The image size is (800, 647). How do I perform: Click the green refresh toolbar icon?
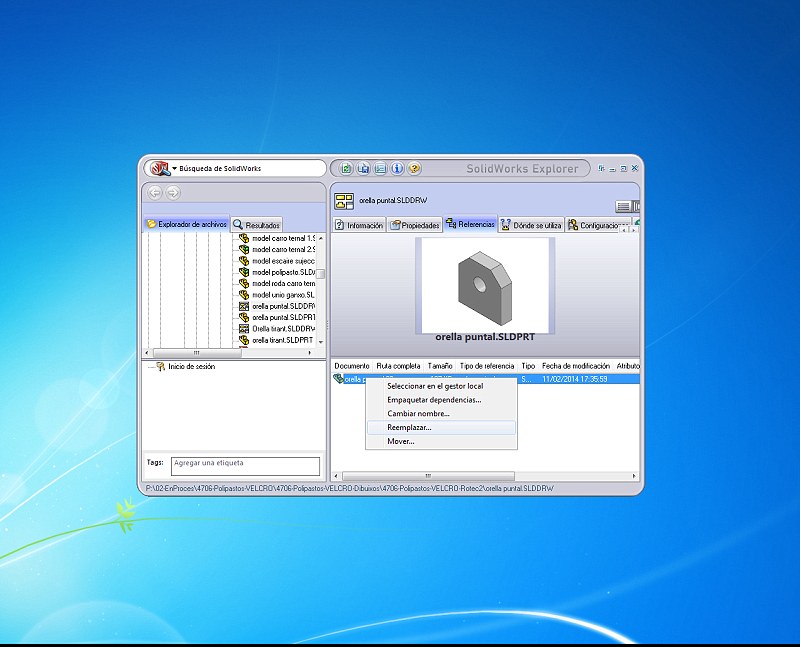[x=346, y=168]
